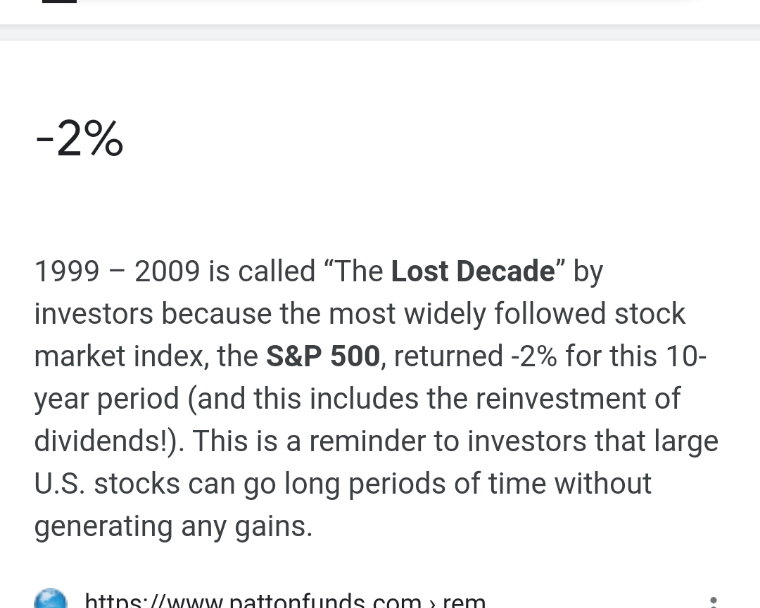Click the bold 'S&P 500' text
Image resolution: width=760 pixels, height=608 pixels.
point(323,356)
